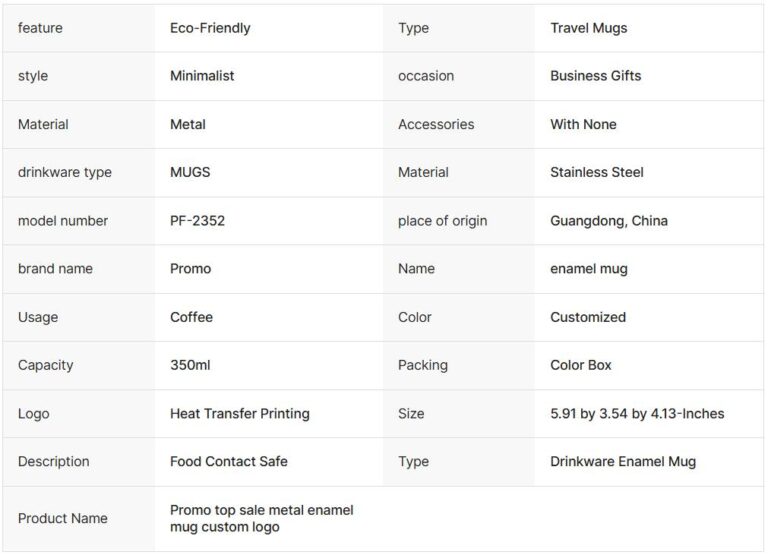Click the 'With None' accessories value

click(x=583, y=124)
